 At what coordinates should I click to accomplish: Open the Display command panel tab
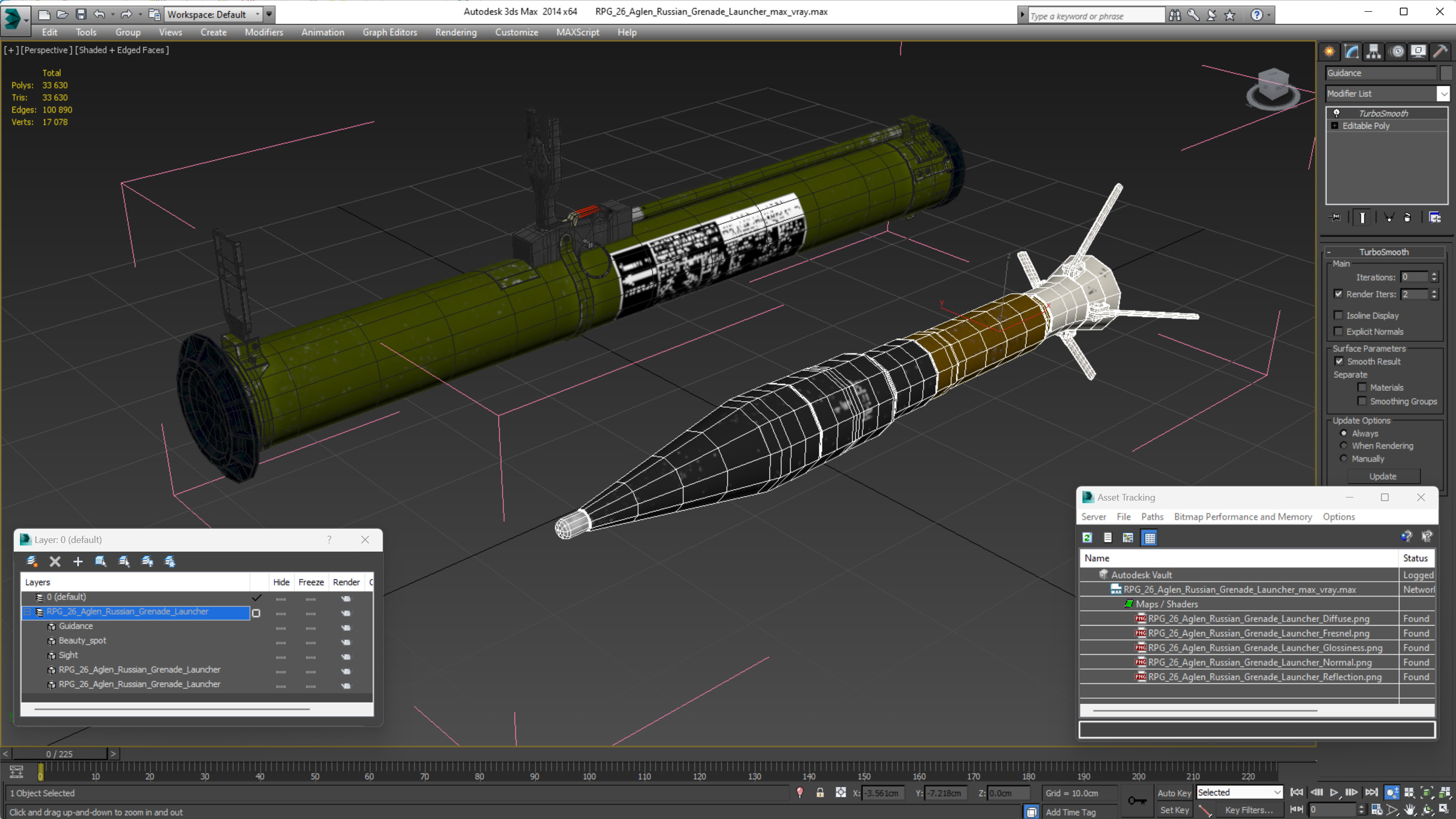point(1418,52)
